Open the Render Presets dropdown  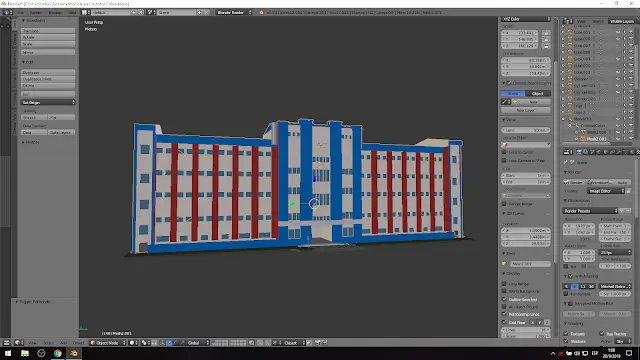tap(591, 211)
